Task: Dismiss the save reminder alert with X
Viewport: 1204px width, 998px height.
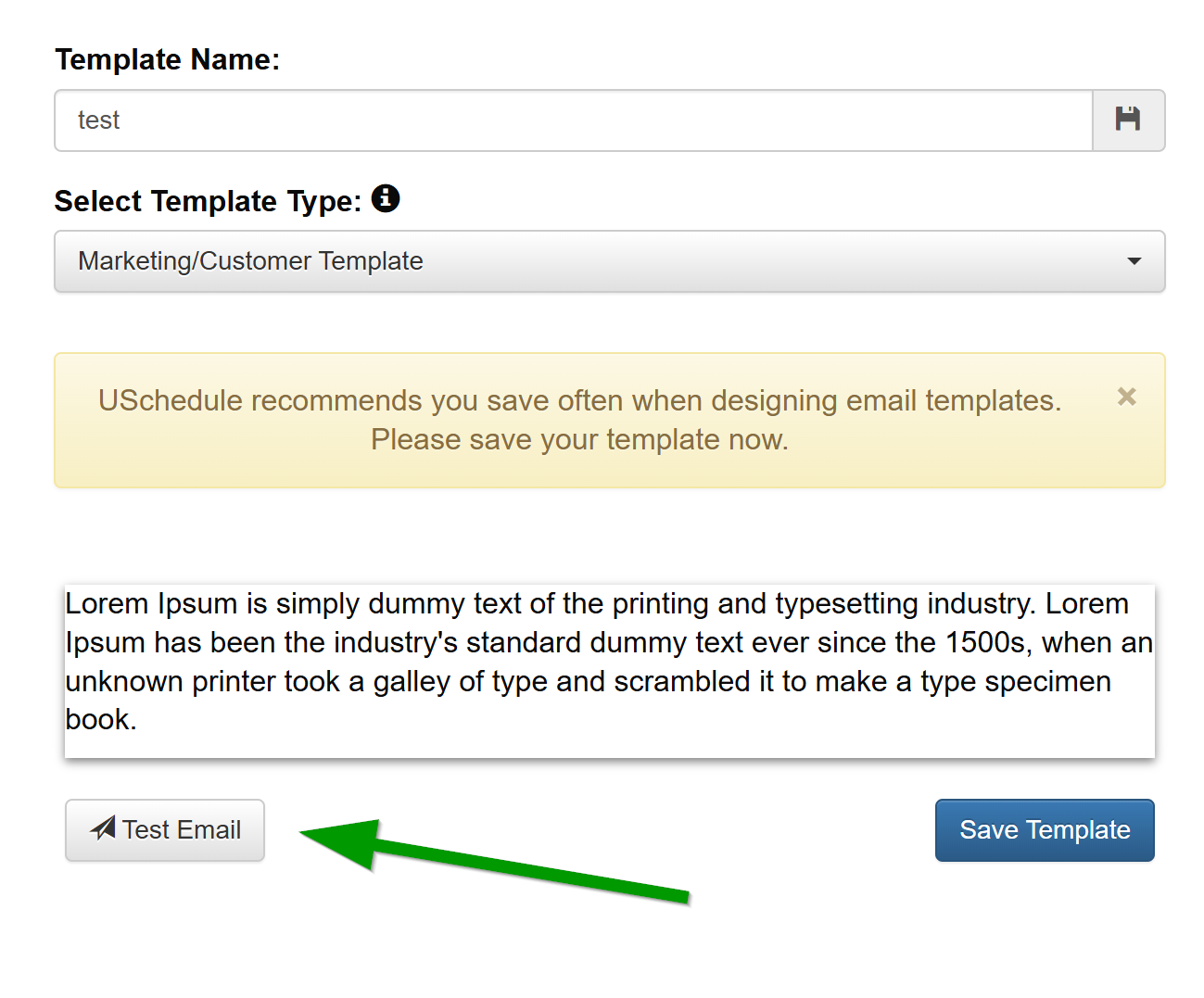Action: 1126,397
